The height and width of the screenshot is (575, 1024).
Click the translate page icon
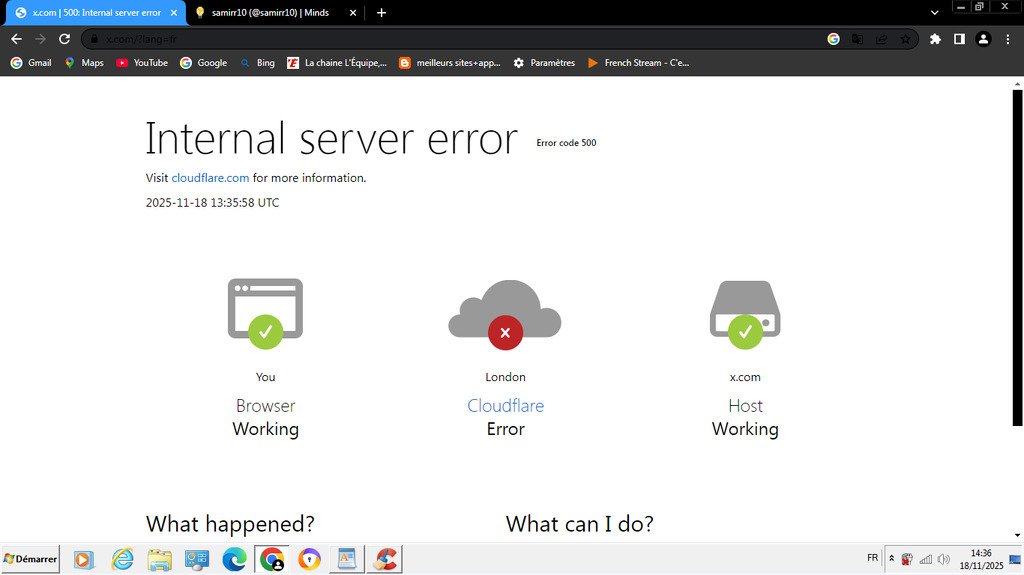point(857,39)
